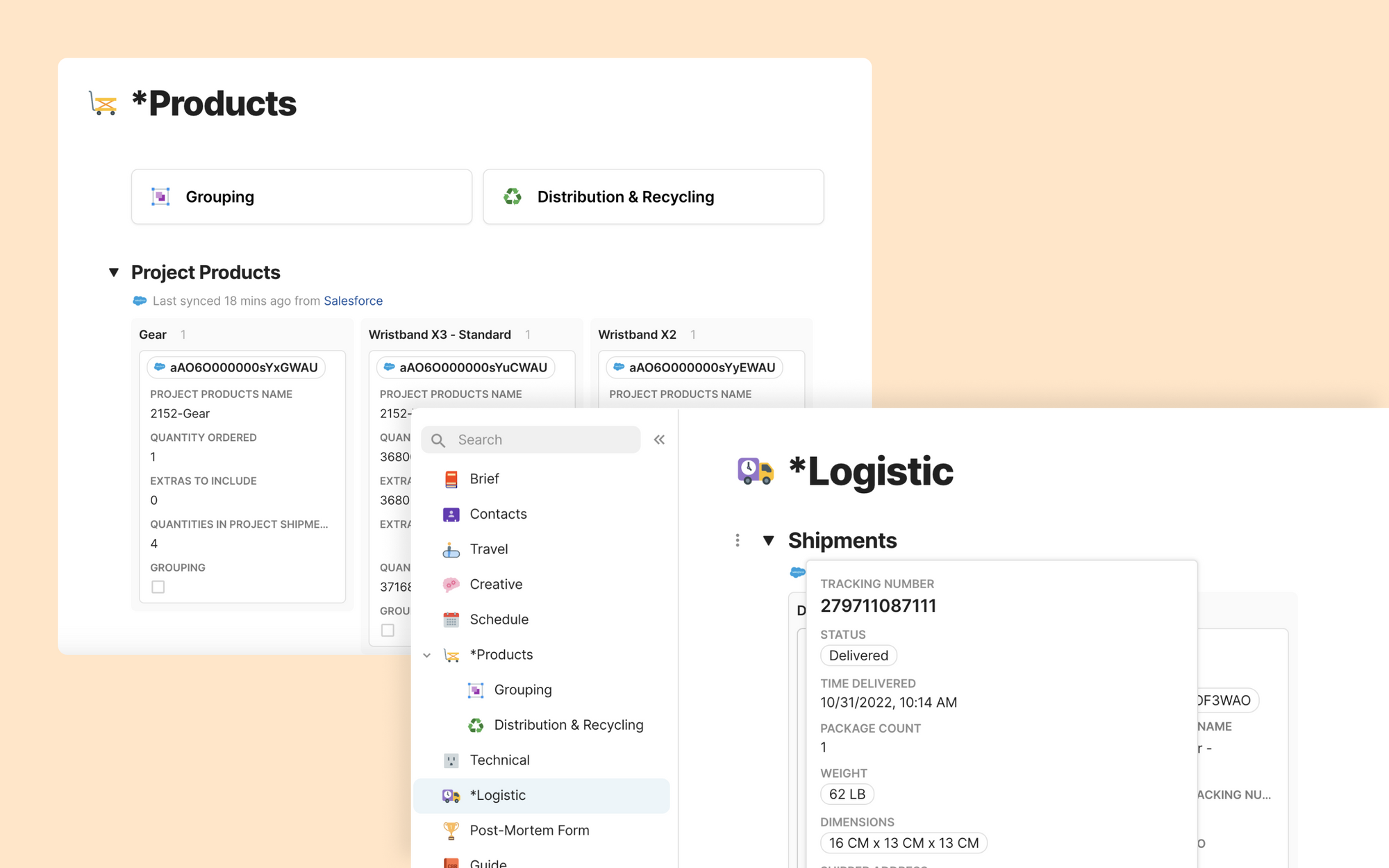This screenshot has height=868, width=1389.
Task: Collapse the Project Products section
Action: tap(114, 272)
